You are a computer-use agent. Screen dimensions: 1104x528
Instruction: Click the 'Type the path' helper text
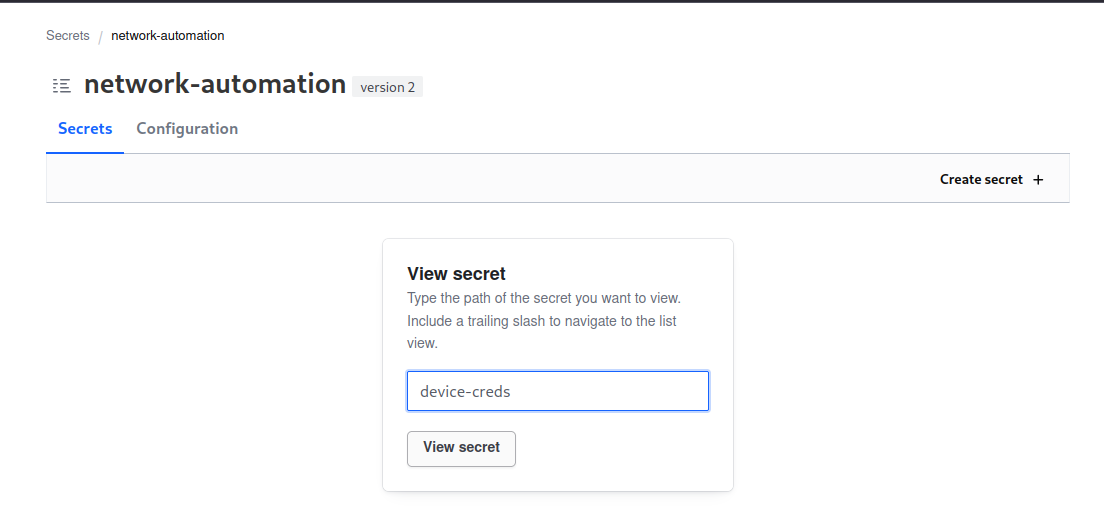pos(544,298)
